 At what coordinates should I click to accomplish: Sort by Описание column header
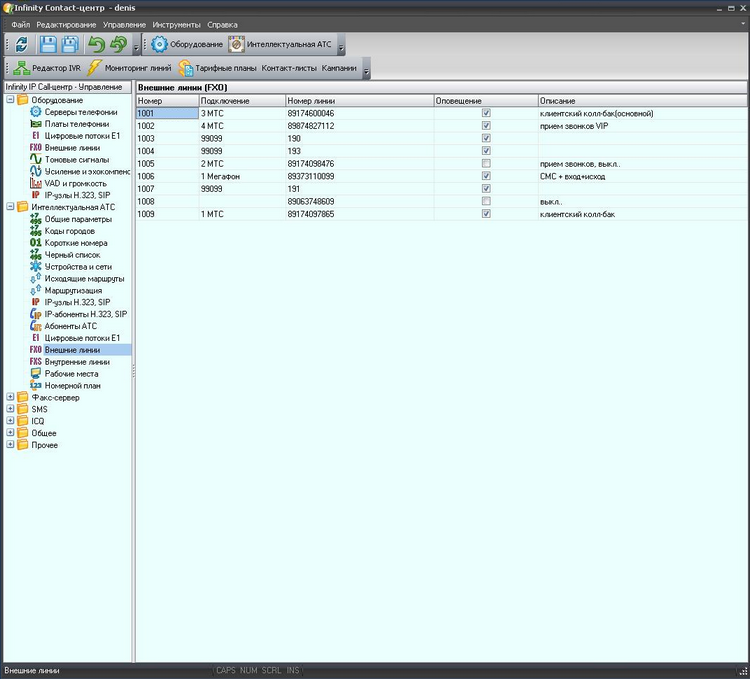[x=642, y=101]
